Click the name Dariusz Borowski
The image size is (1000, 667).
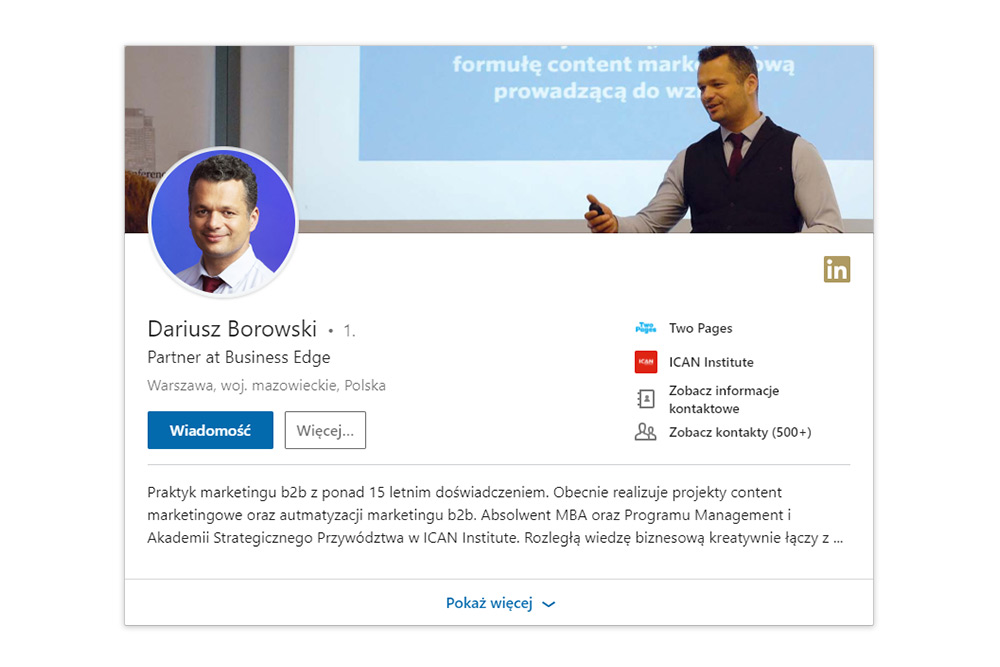(x=232, y=329)
